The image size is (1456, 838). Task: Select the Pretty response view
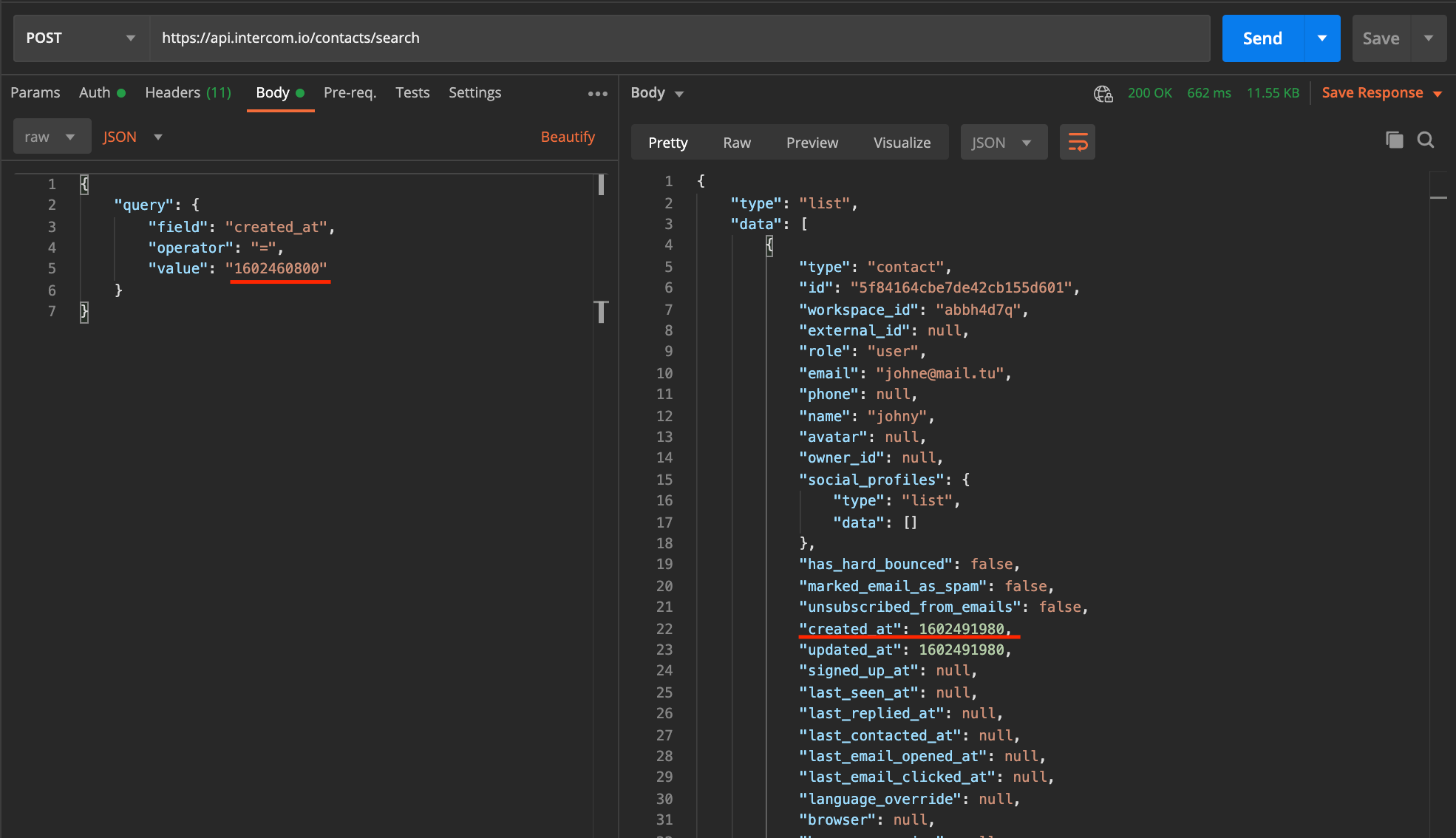tap(668, 143)
